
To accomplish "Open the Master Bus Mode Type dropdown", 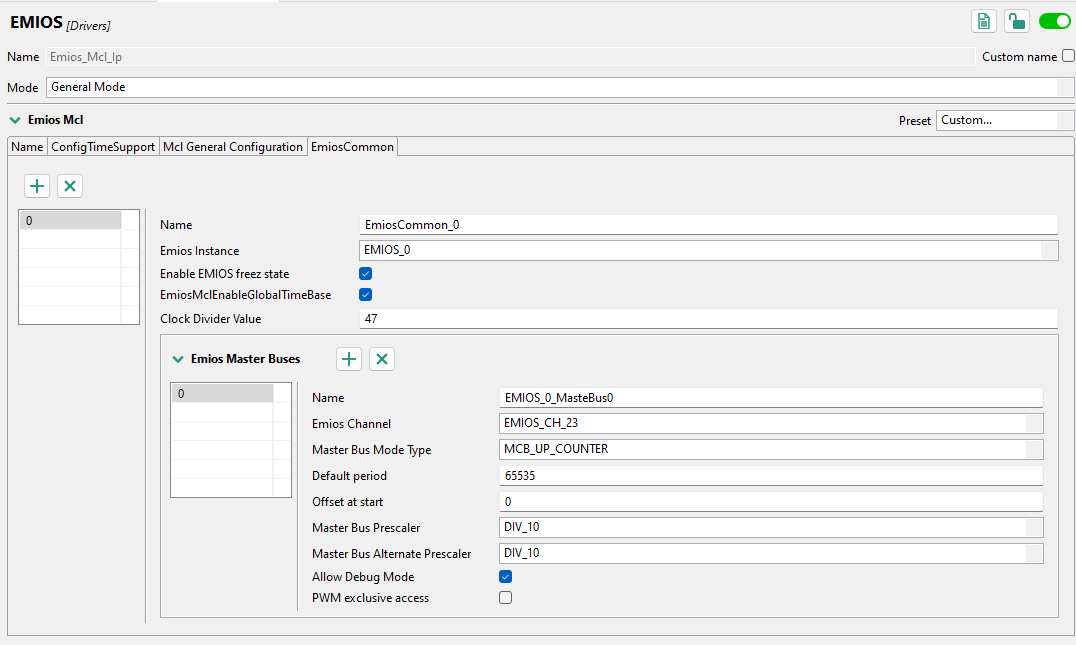I will pos(771,449).
